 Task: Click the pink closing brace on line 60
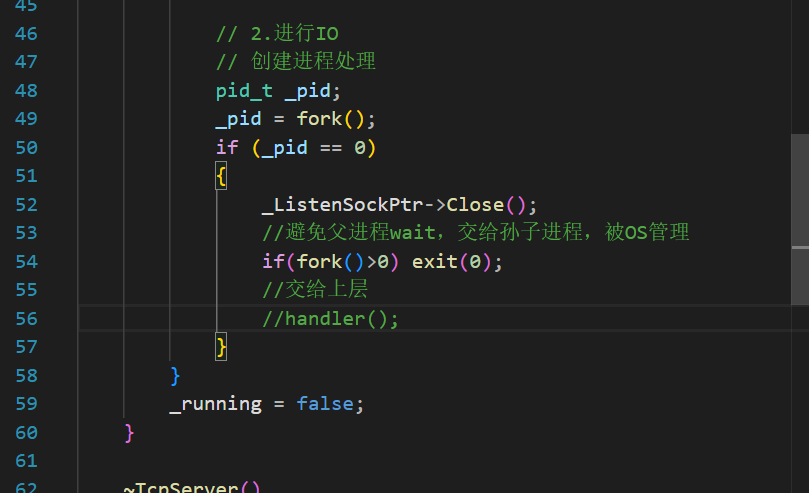(129, 433)
